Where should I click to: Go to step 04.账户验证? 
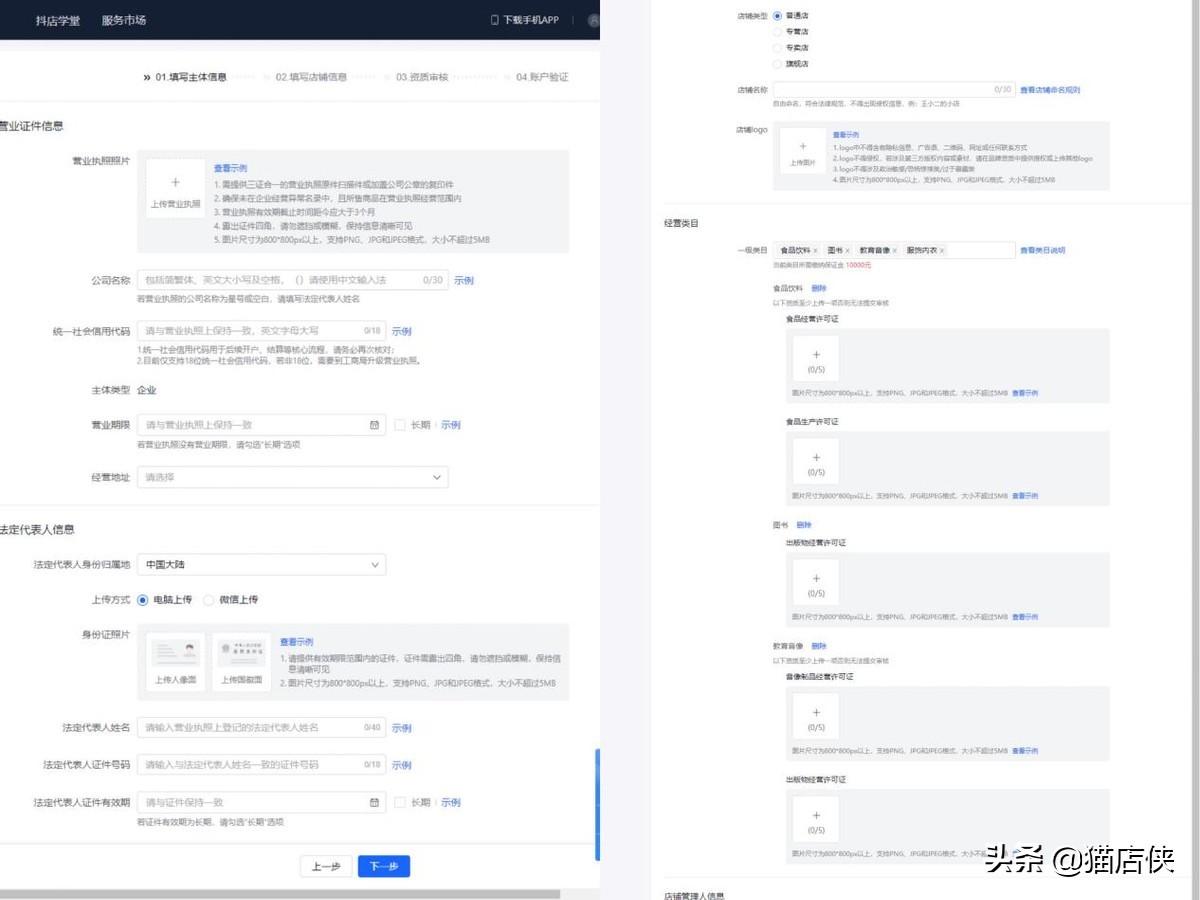coord(542,77)
